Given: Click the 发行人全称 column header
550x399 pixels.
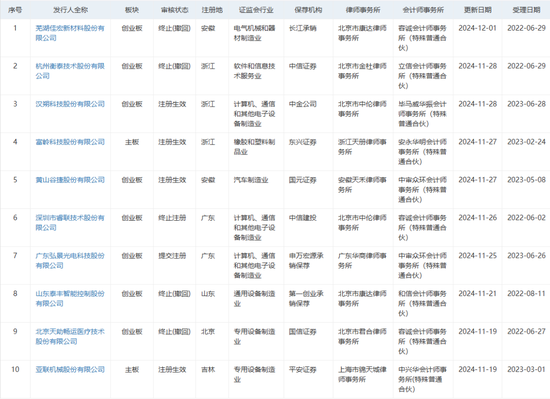Looking at the screenshot, I should click(71, 10).
